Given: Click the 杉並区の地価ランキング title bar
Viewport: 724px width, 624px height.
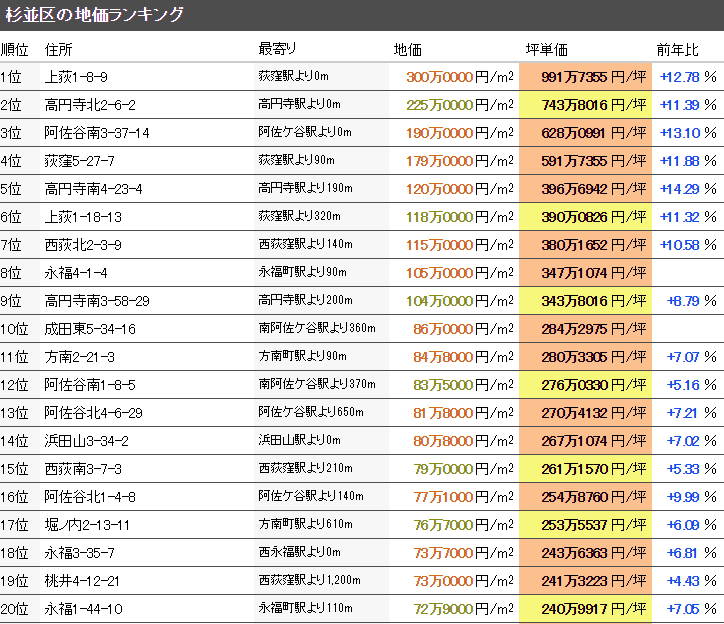Looking at the screenshot, I should 95,15.
